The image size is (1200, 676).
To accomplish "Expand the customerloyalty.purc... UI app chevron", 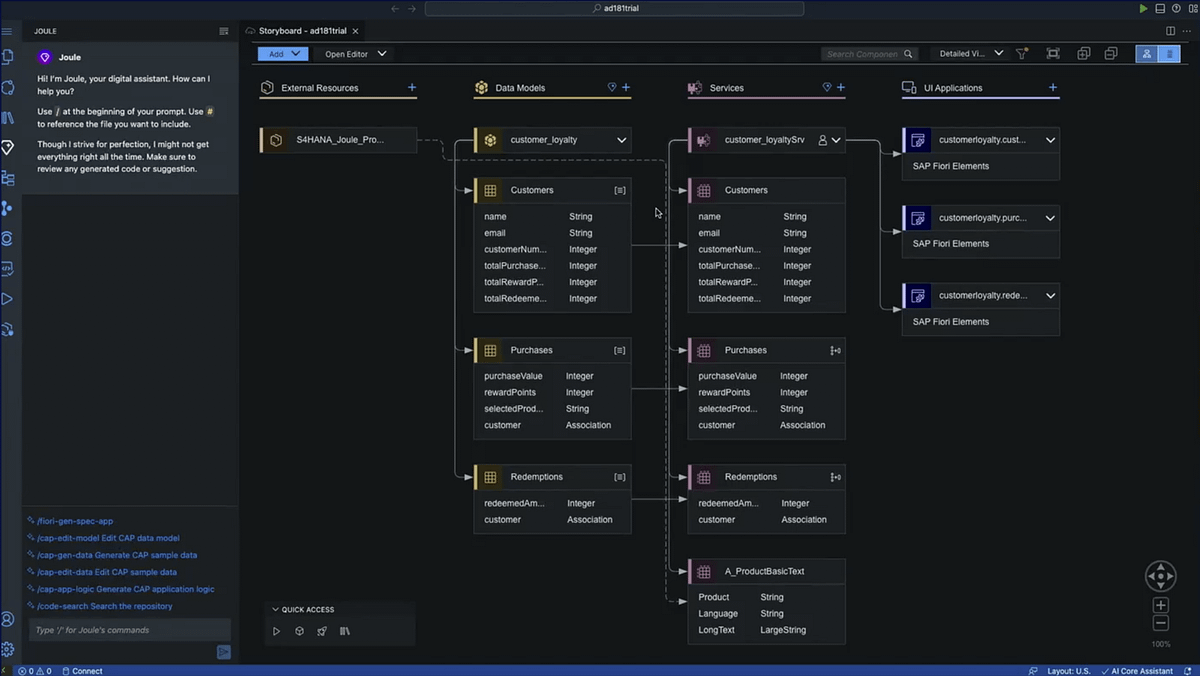I will click(1050, 218).
